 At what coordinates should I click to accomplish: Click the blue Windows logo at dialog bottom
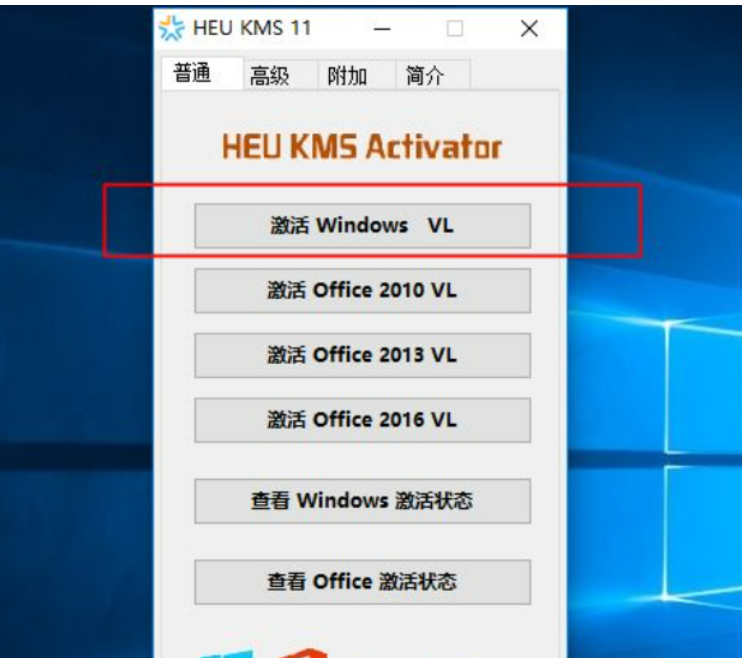tap(226, 654)
